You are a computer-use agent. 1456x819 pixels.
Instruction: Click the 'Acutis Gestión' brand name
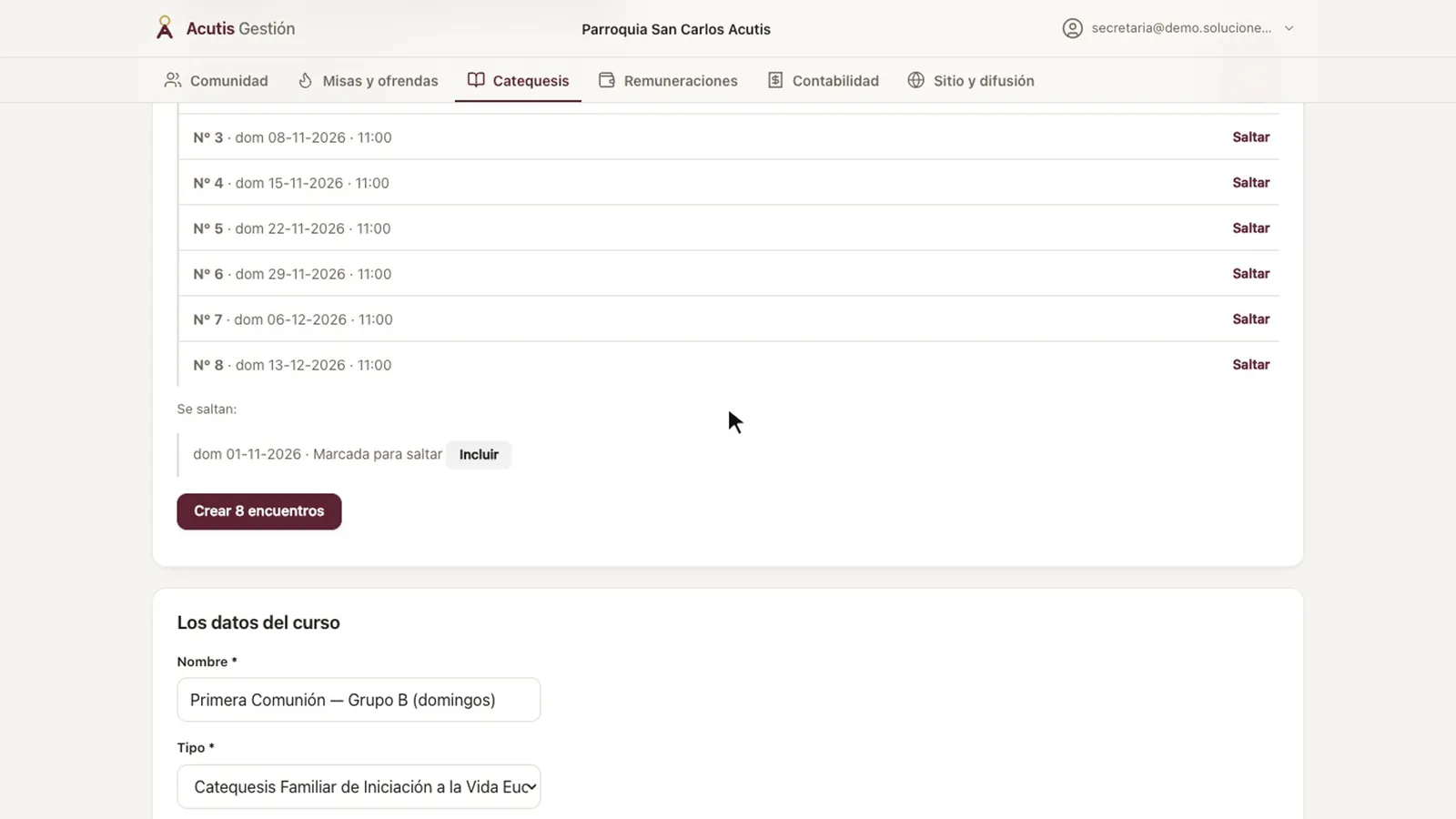click(240, 28)
